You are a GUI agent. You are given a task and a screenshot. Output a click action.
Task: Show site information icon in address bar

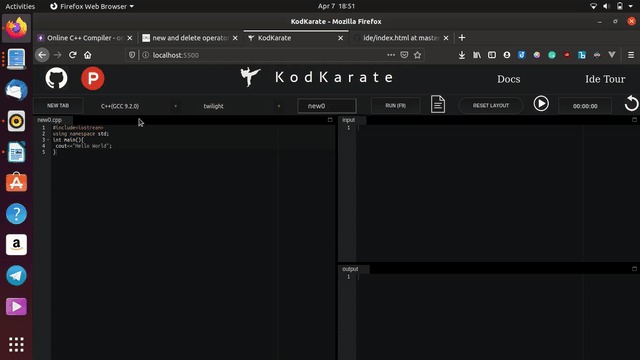[145, 55]
